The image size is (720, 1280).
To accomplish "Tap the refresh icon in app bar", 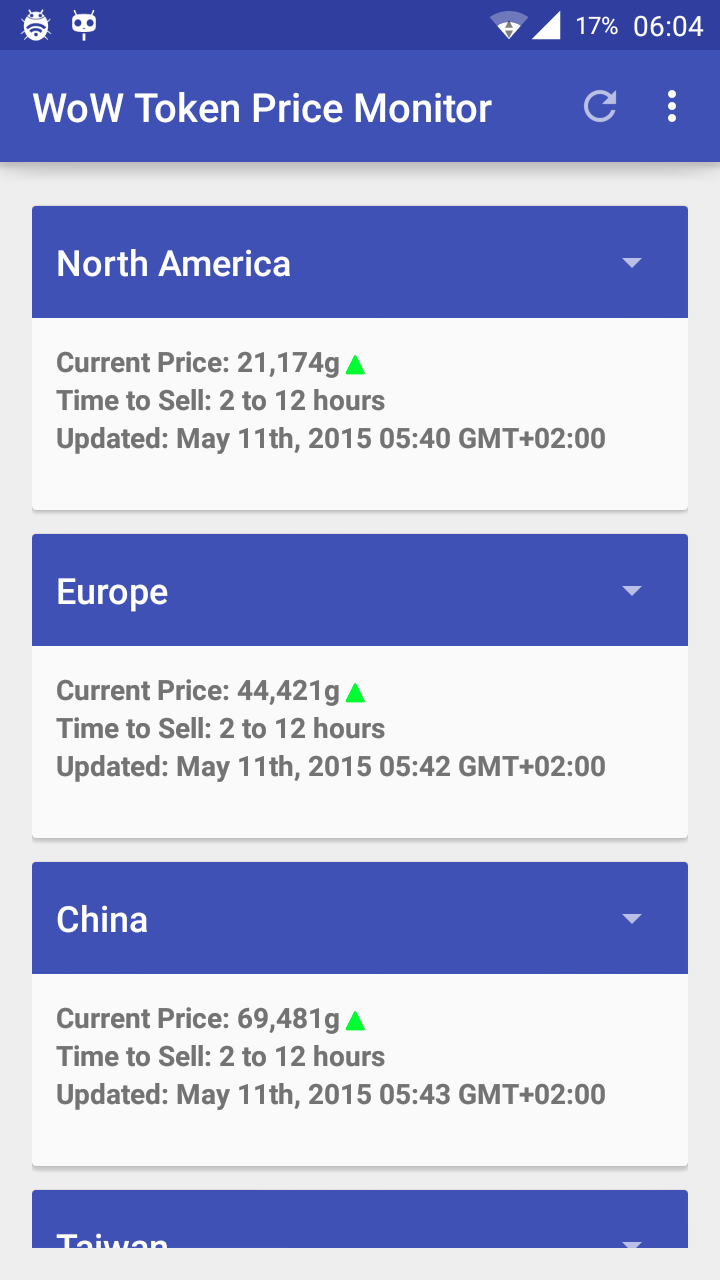I will (x=600, y=106).
